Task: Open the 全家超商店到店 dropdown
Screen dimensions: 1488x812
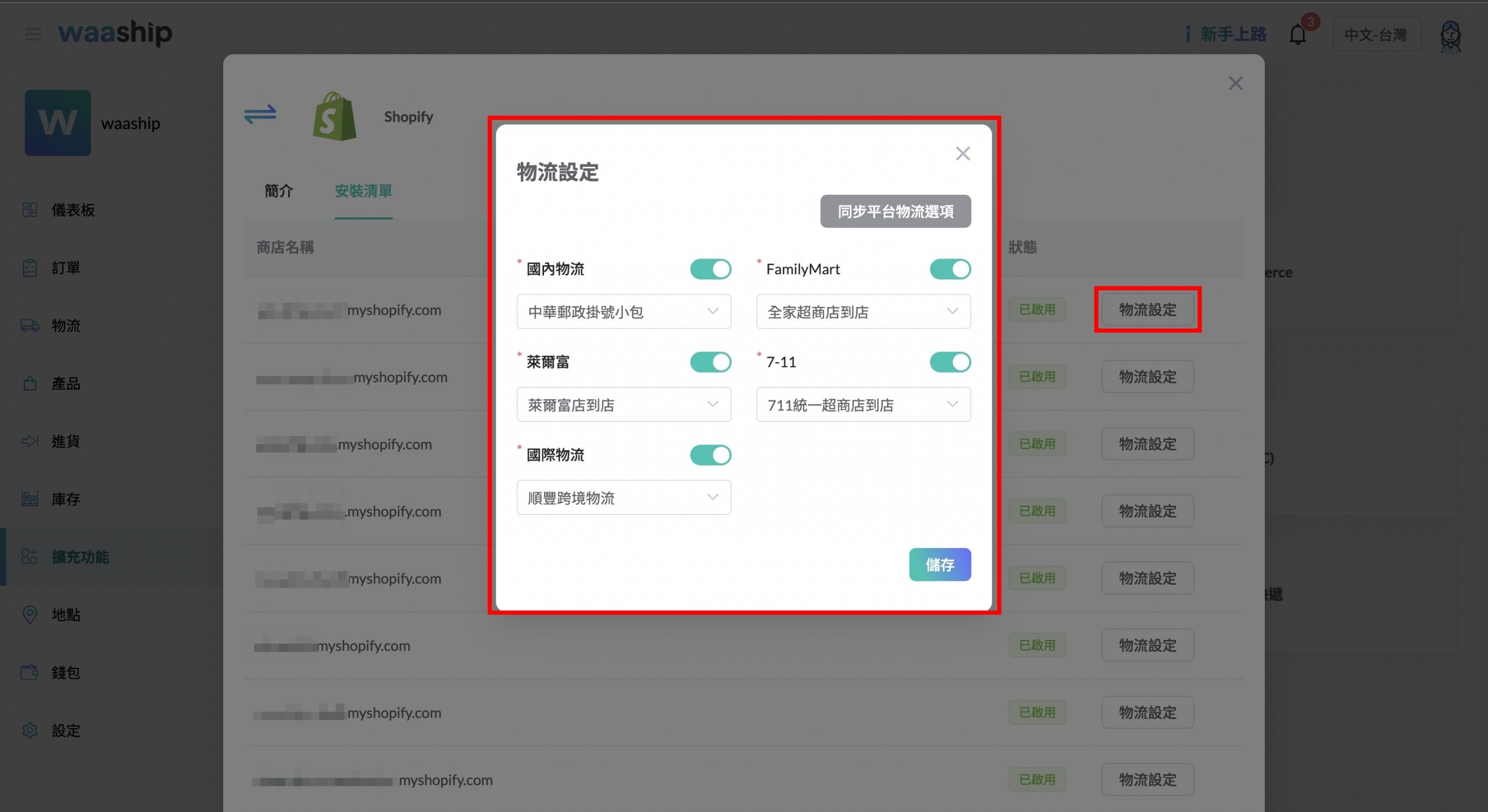Action: pos(863,312)
